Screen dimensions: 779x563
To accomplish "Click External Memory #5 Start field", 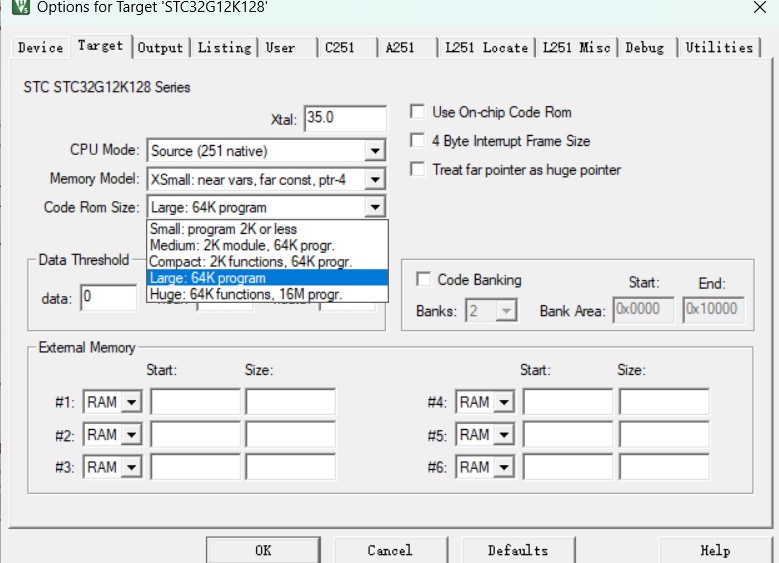I will 568,434.
